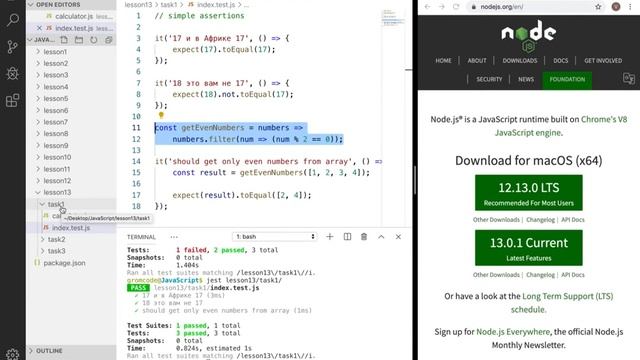The height and width of the screenshot is (360, 640).
Task: Select index.test.js in the explorer tree
Action: pyautogui.click(x=71, y=228)
